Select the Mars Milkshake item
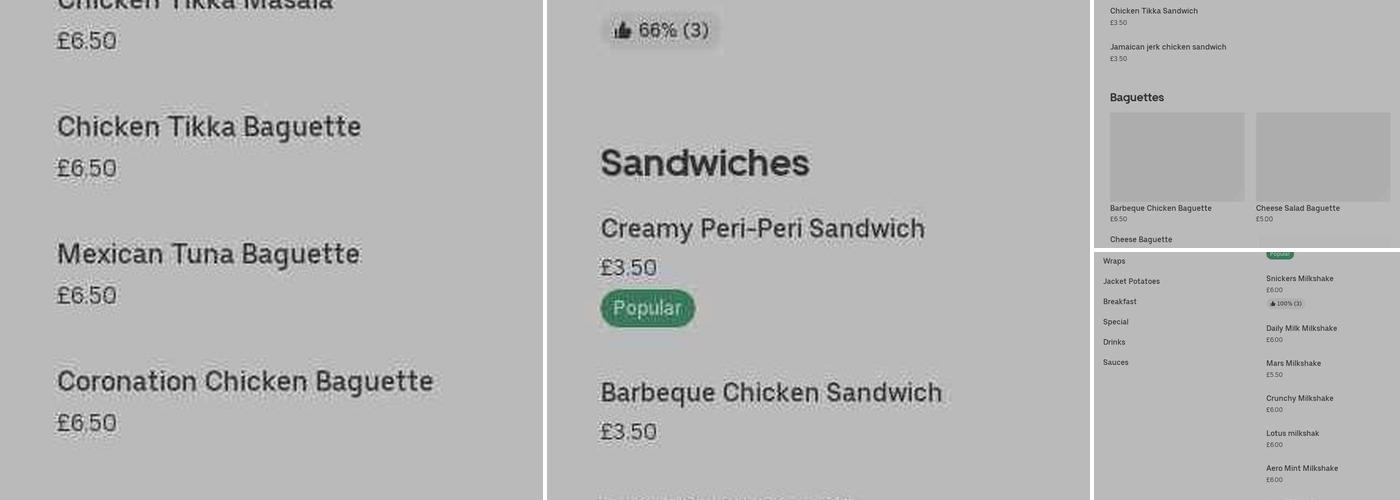The image size is (1400, 500). (x=1293, y=364)
